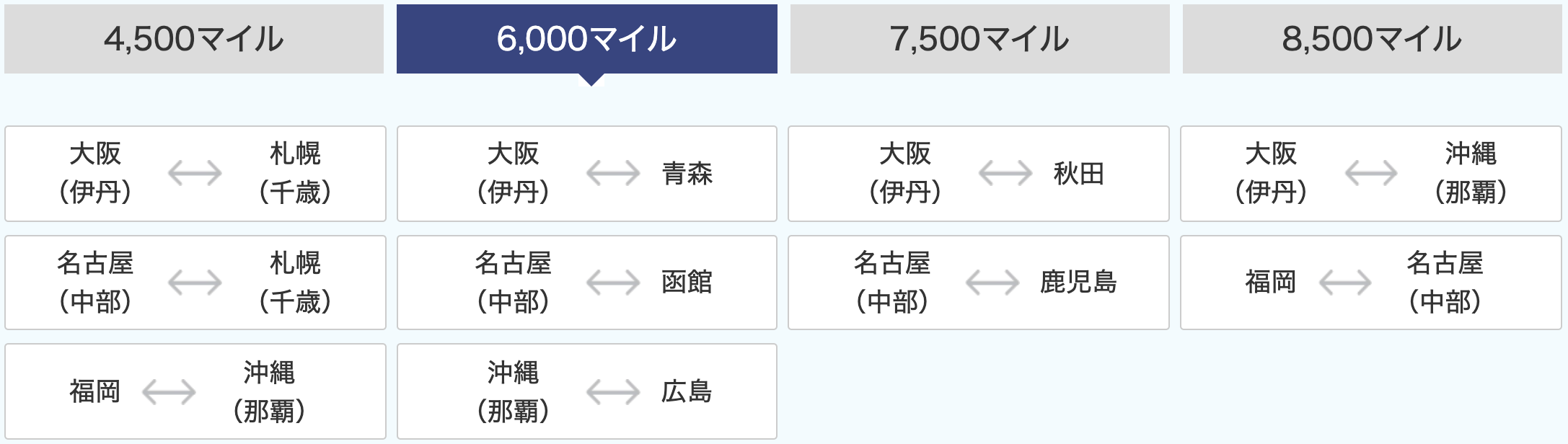Screen dimensions: 1568x444
Task: Select the 名古屋(中部) to 鹿児島 route card
Action: pyautogui.click(x=979, y=283)
